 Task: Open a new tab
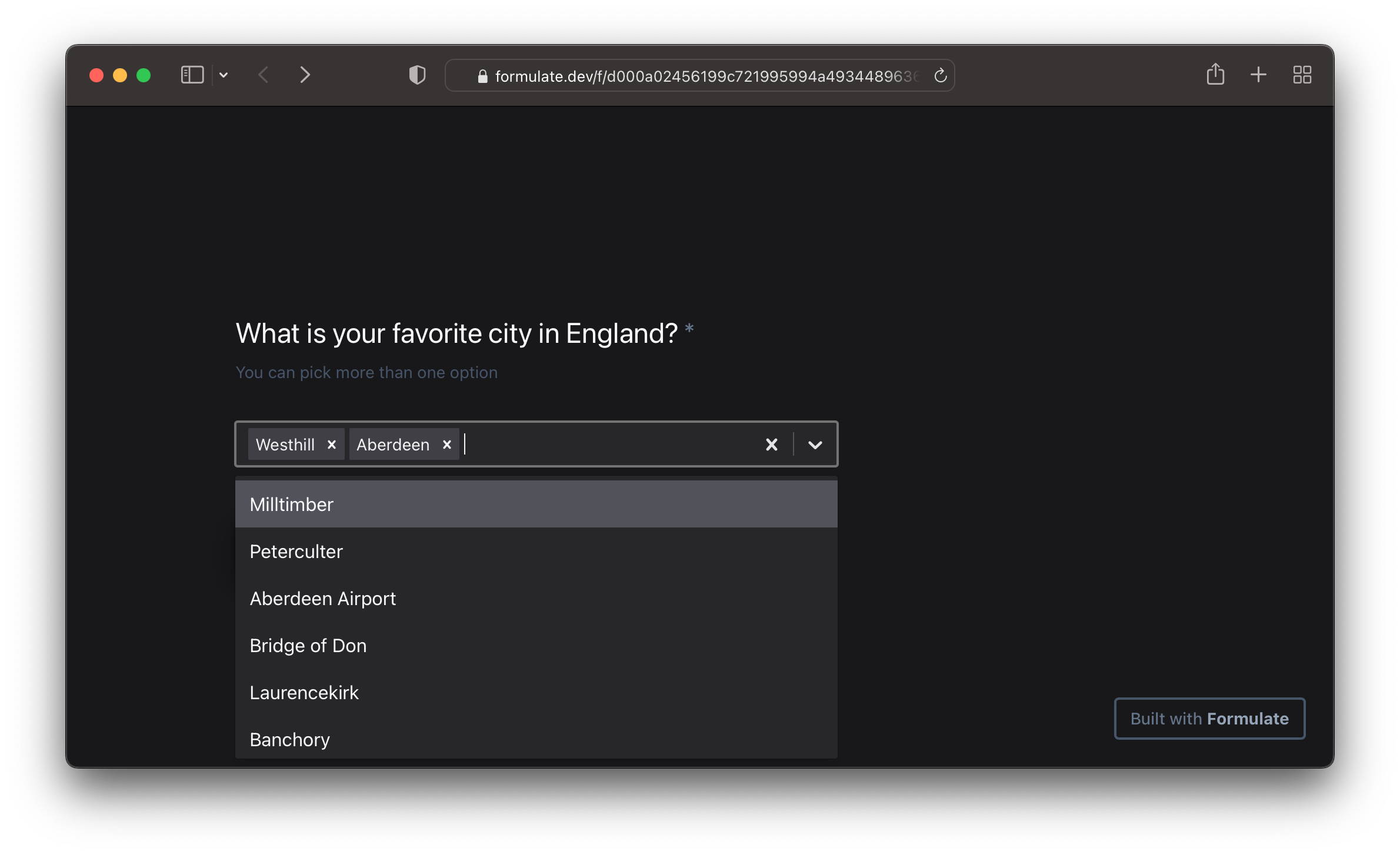tap(1258, 75)
